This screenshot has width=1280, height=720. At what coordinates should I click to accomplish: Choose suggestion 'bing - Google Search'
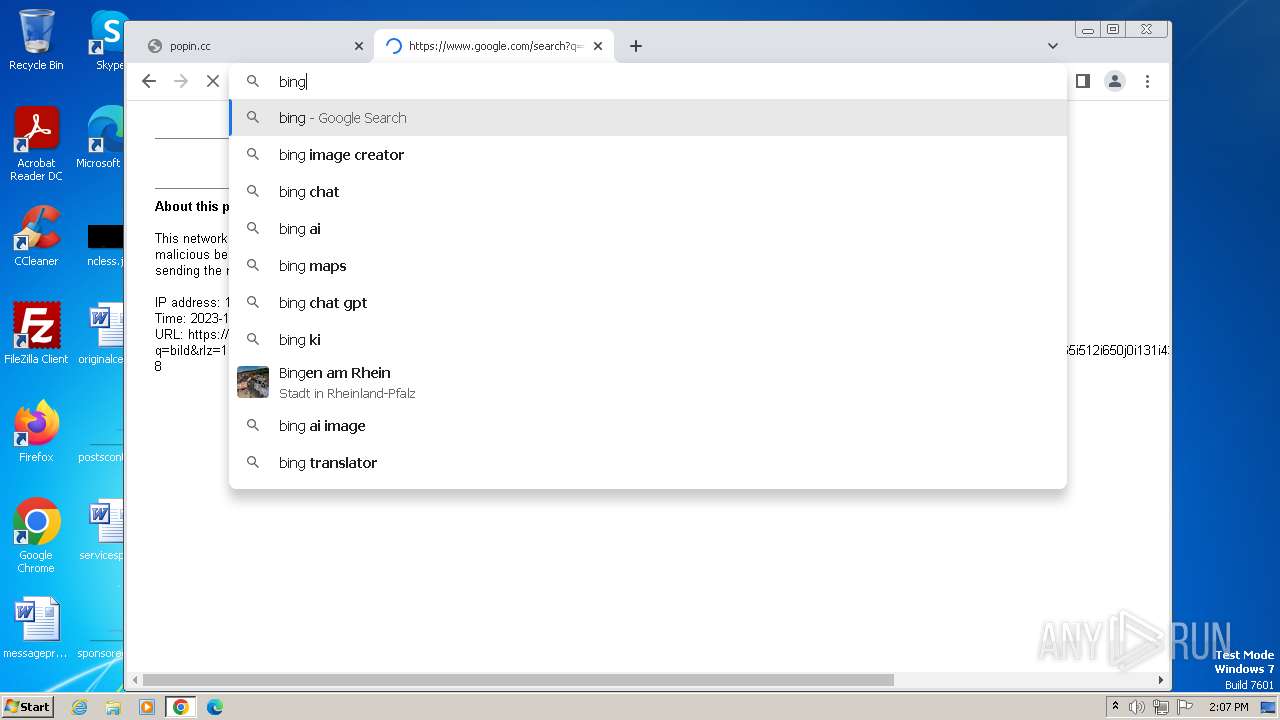click(x=648, y=118)
